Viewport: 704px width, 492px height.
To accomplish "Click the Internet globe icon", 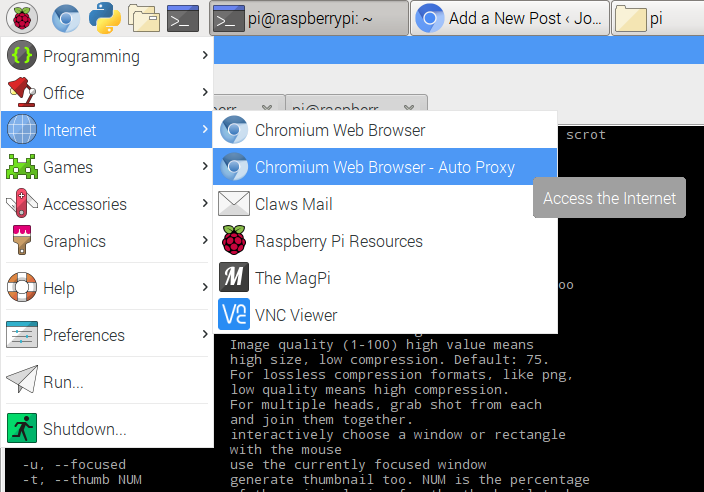I will [22, 129].
